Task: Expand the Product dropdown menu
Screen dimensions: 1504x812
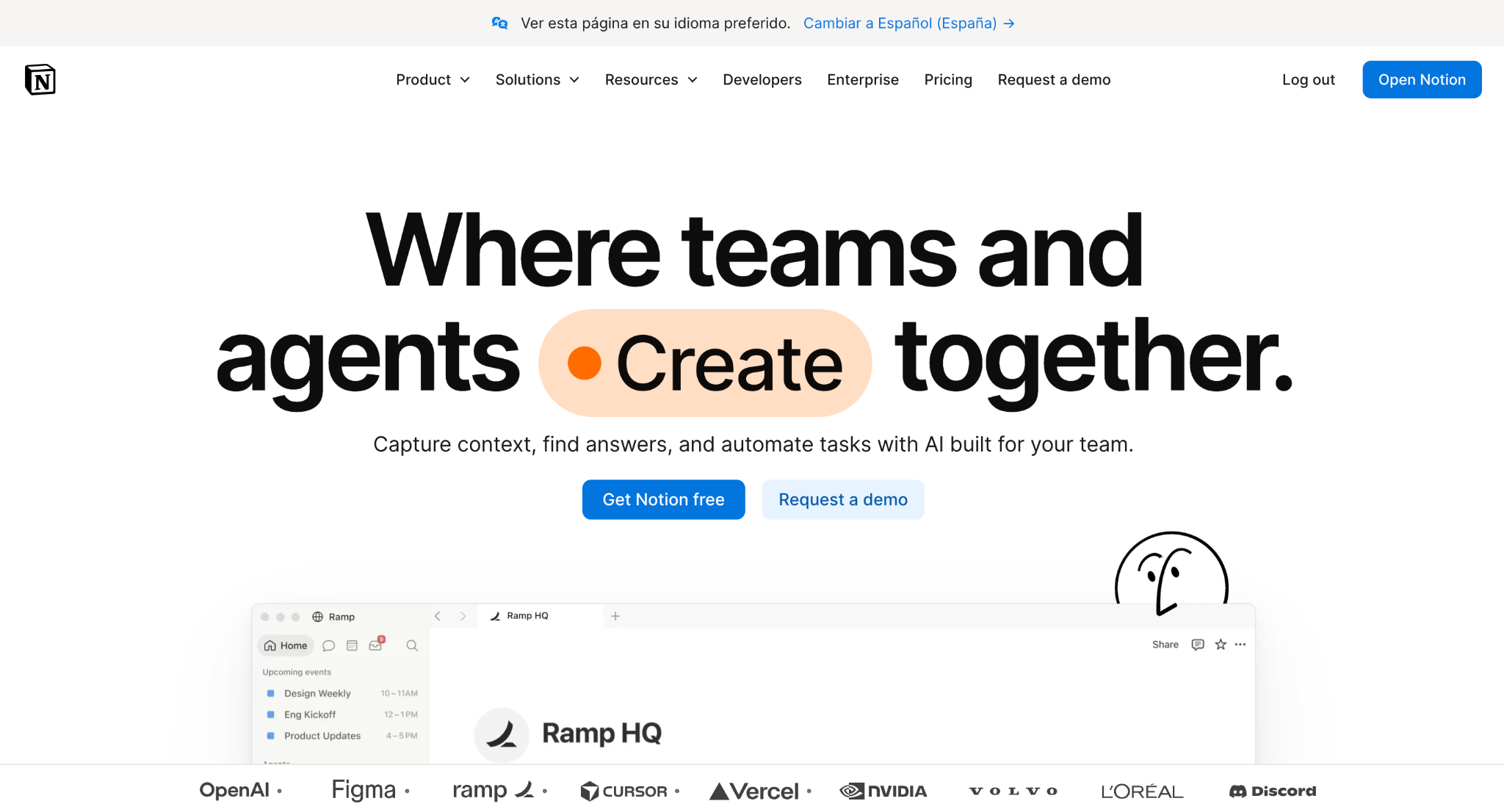Action: coord(433,79)
